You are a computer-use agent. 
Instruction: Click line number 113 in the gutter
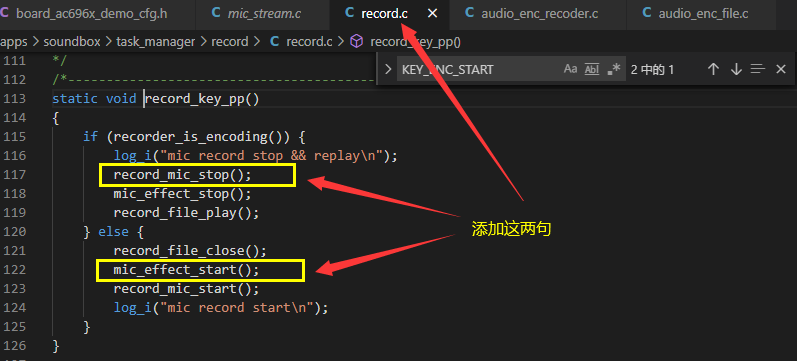click(x=14, y=98)
